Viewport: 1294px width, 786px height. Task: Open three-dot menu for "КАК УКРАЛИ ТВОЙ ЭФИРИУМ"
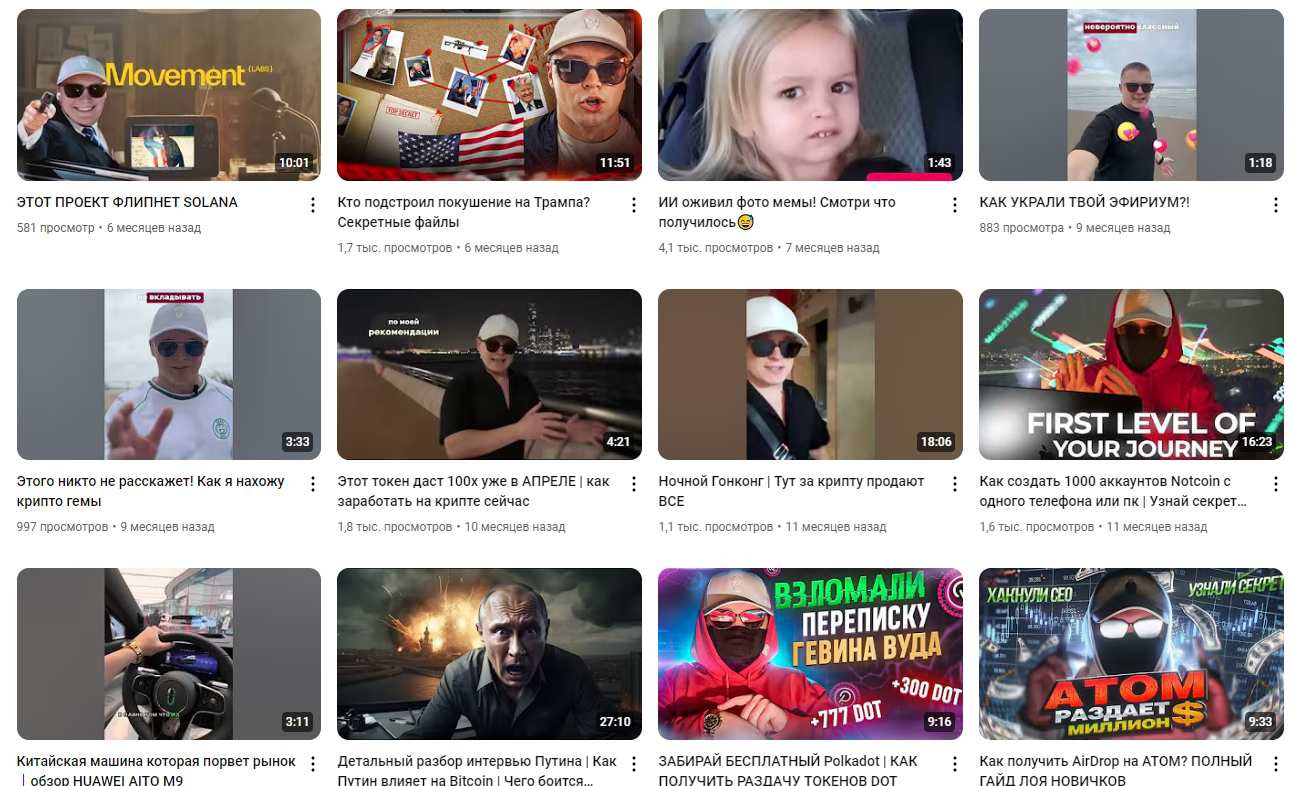pyautogui.click(x=1275, y=205)
